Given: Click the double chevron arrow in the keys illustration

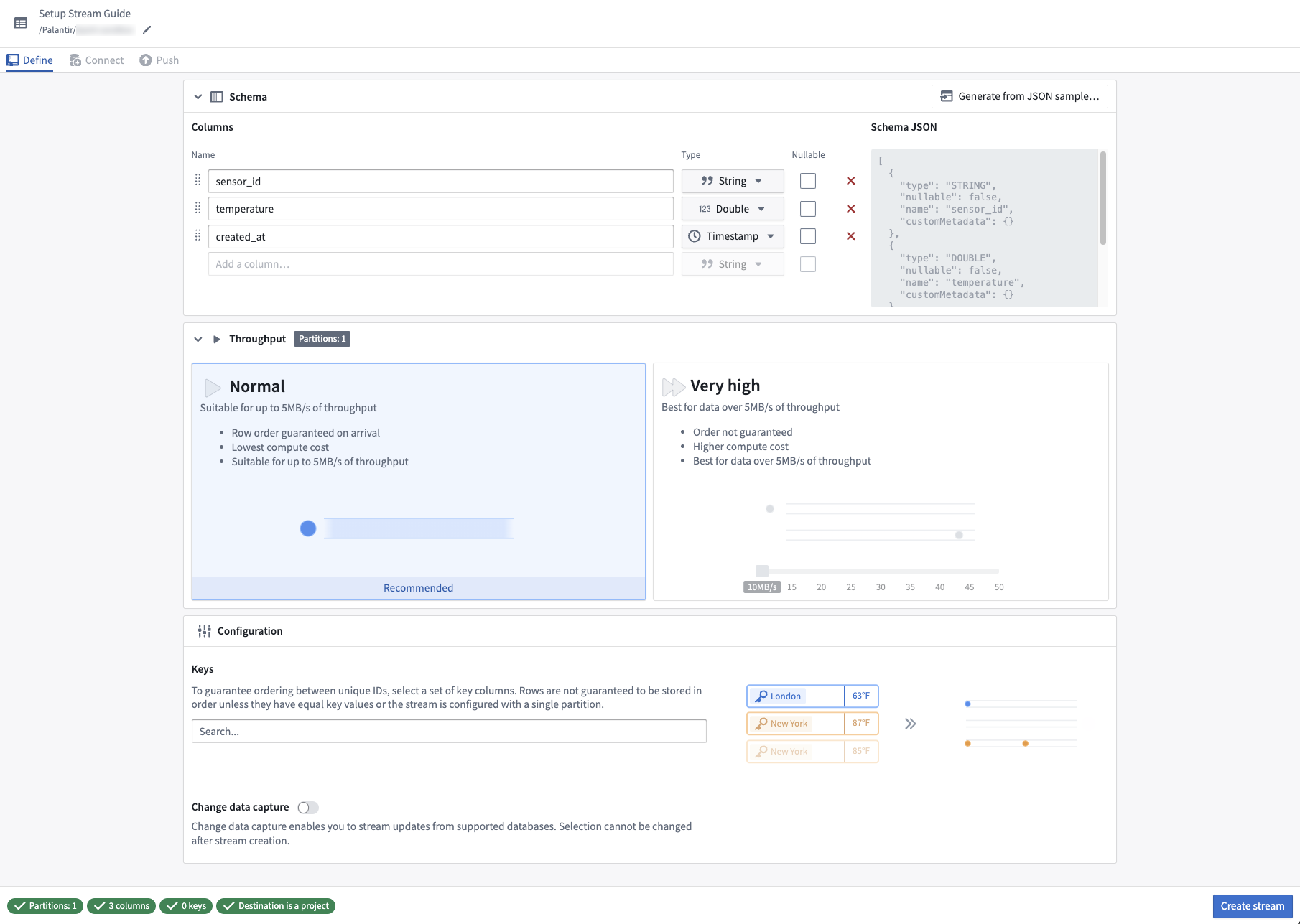Looking at the screenshot, I should pos(910,724).
